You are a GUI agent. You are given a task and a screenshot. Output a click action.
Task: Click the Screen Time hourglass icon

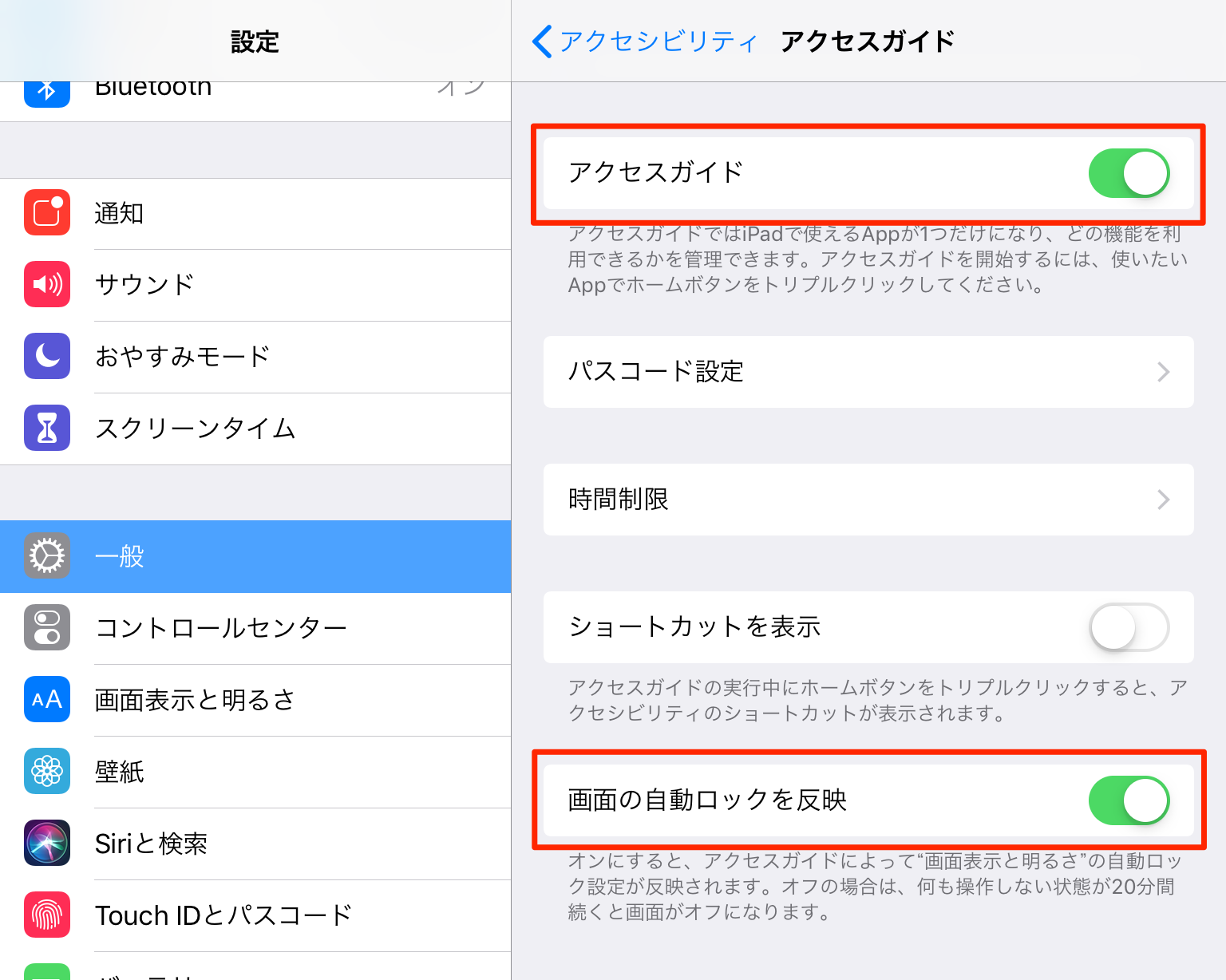[47, 429]
